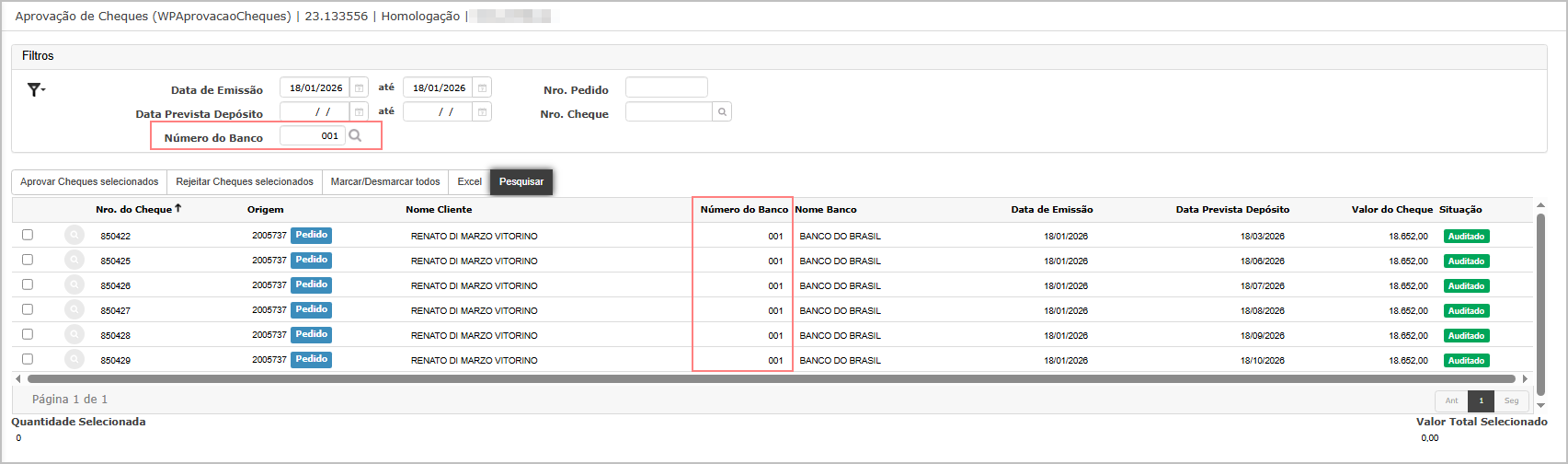The image size is (1568, 464).
Task: Click Marcar/Desmarcar todos
Action: point(385,181)
